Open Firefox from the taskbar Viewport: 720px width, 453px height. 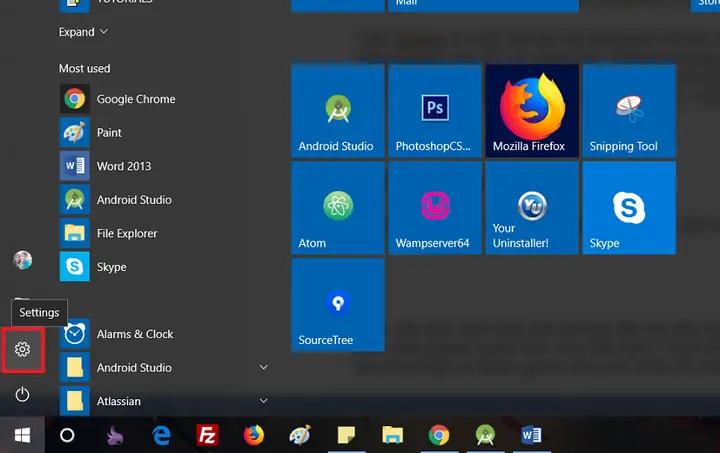(254, 435)
